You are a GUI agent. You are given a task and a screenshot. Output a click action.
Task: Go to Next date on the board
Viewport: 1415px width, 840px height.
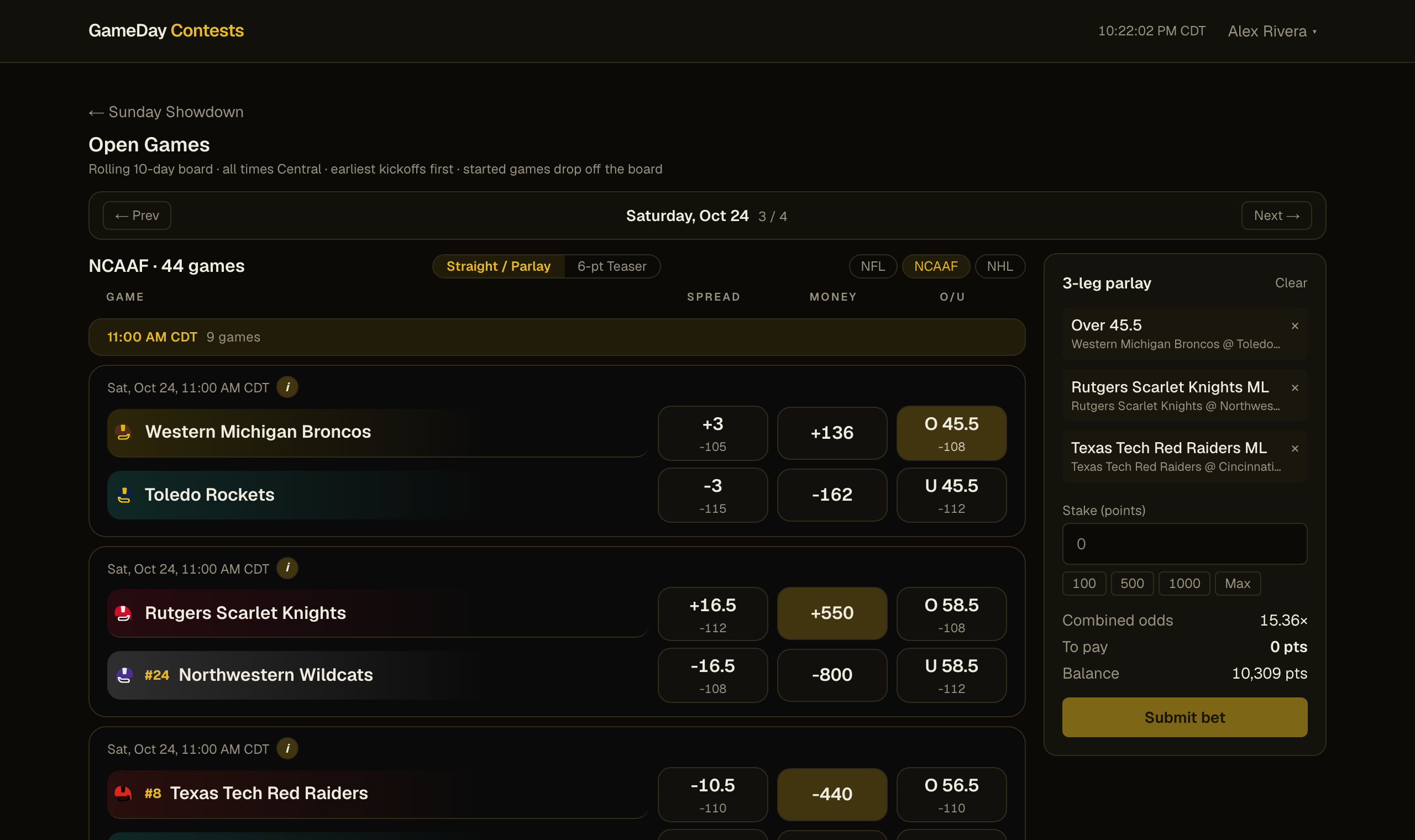pyautogui.click(x=1276, y=216)
